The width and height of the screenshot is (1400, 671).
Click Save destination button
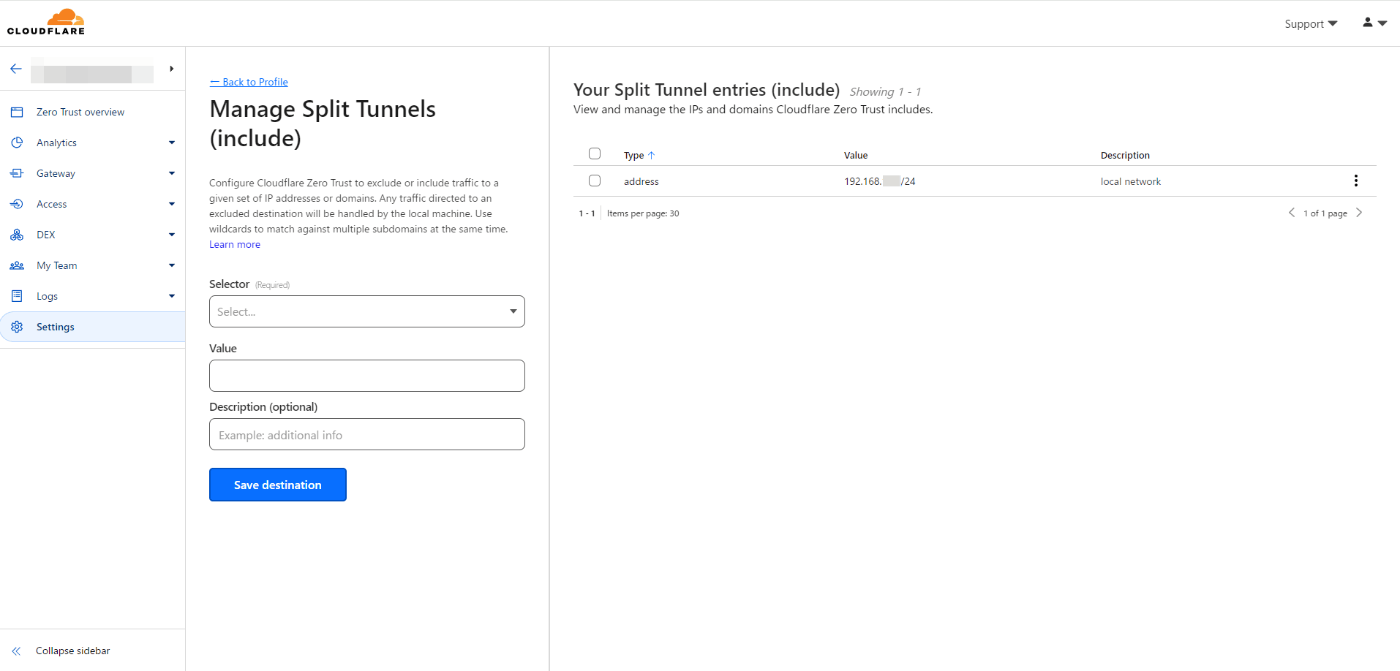coord(278,485)
